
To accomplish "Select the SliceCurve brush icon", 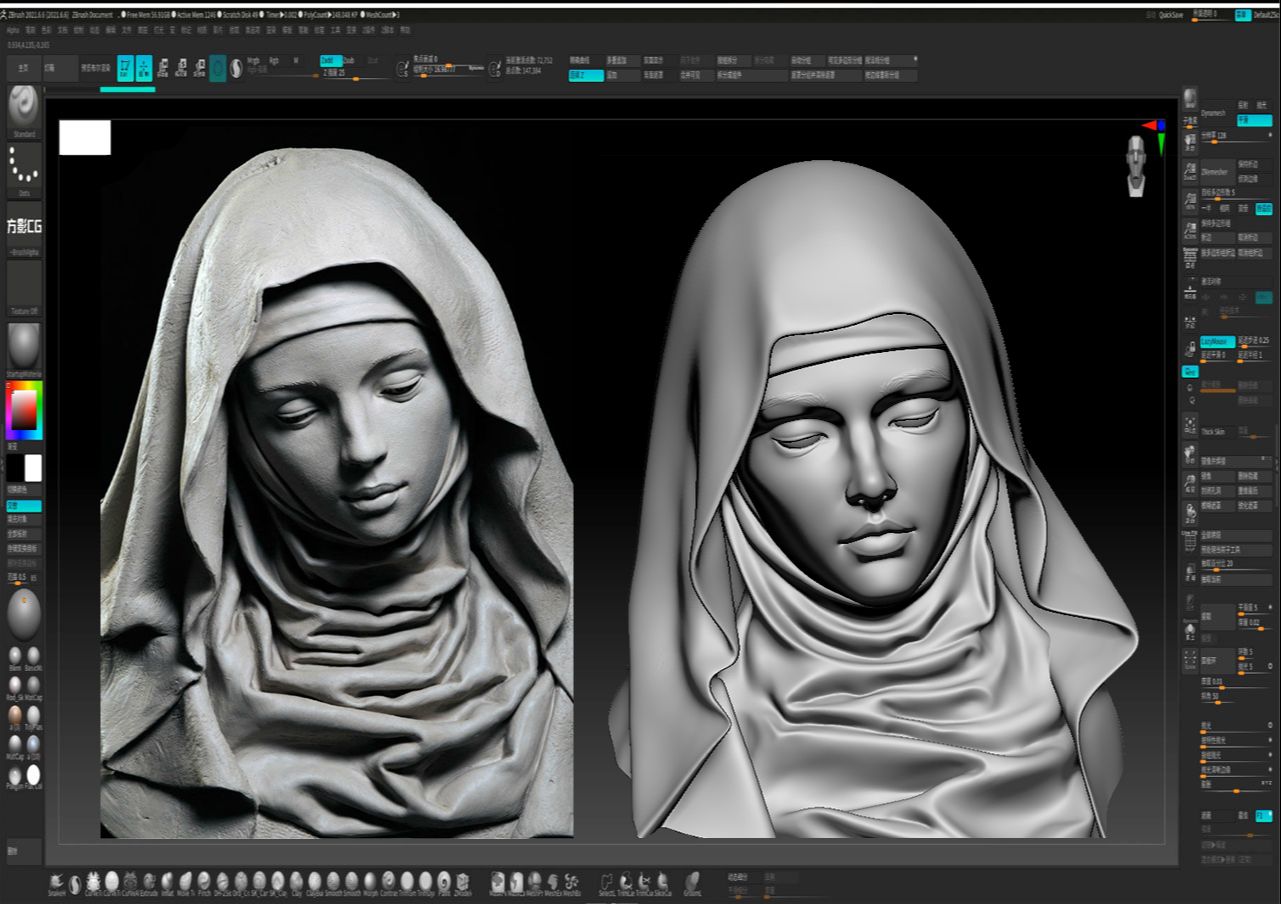I will click(662, 882).
